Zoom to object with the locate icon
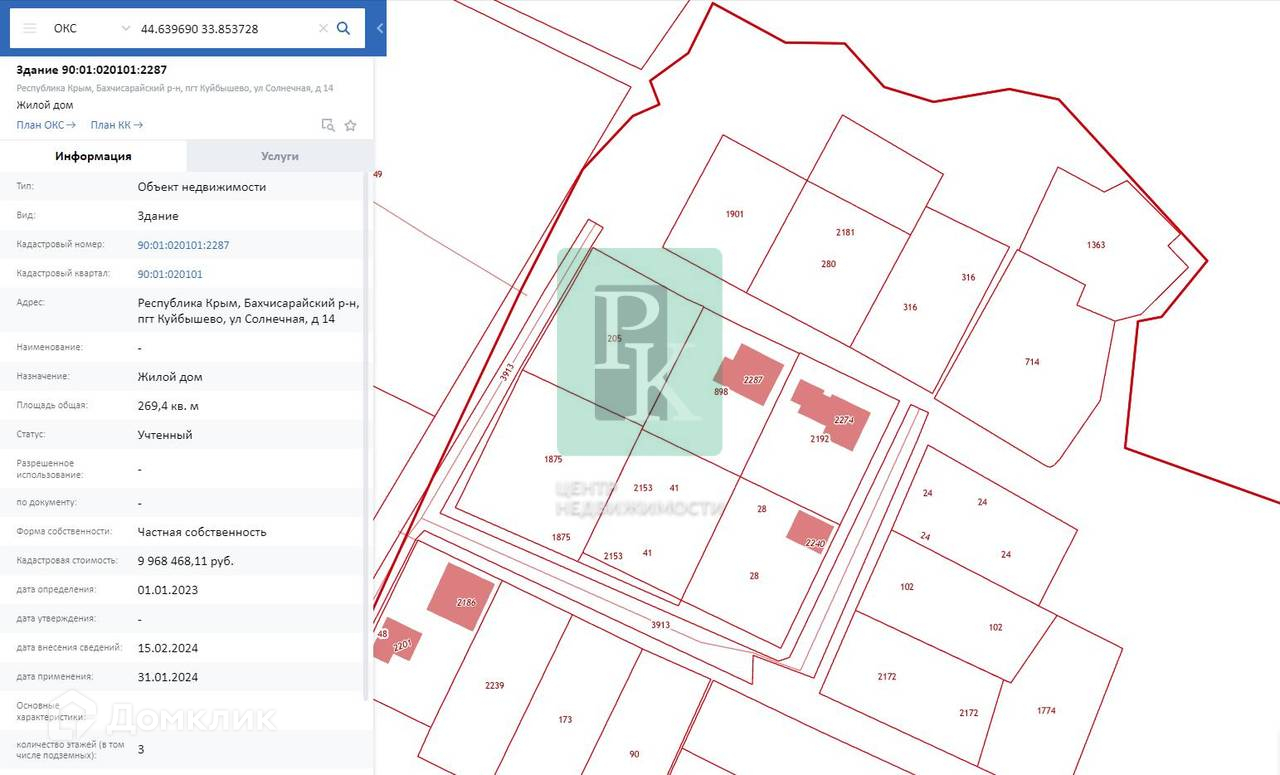Viewport: 1280px width, 775px height. pyautogui.click(x=327, y=125)
